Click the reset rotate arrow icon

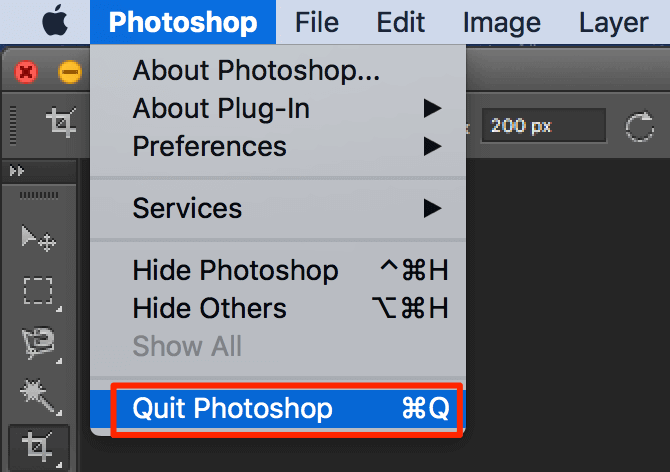coord(639,127)
